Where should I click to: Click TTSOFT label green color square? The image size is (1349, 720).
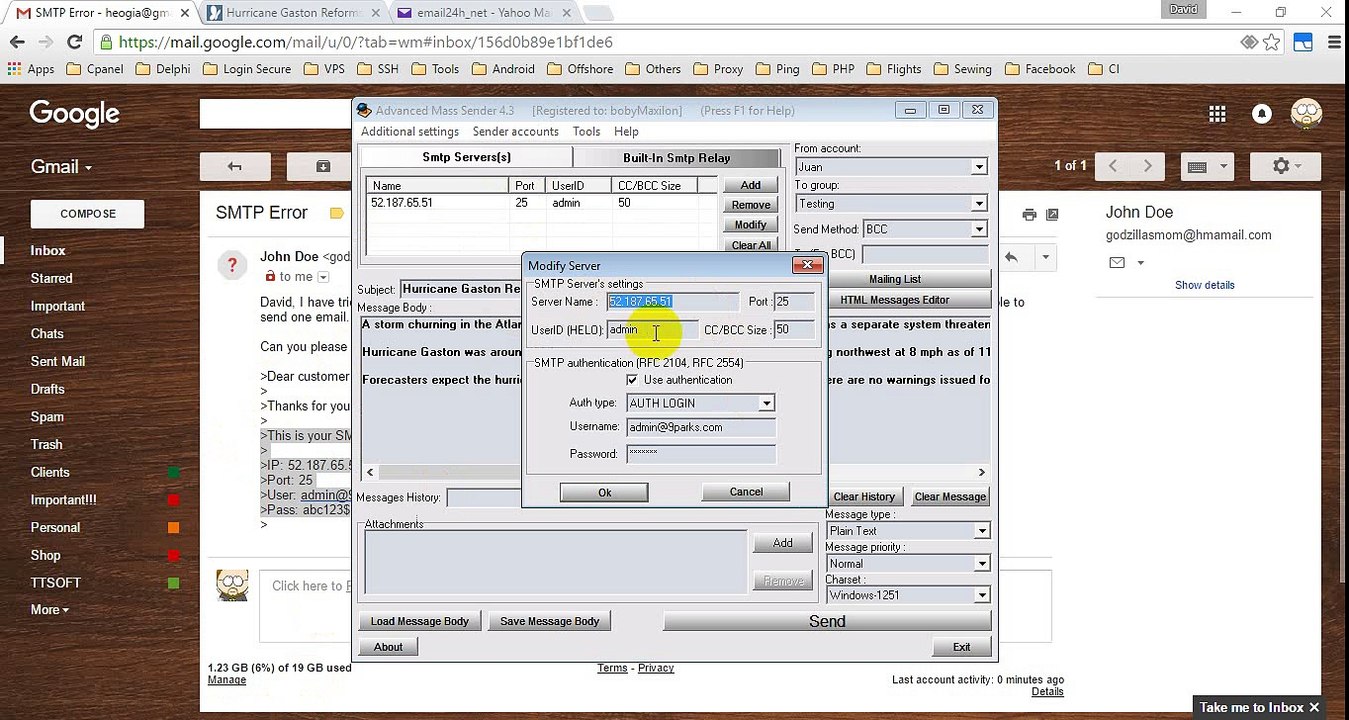coord(174,583)
